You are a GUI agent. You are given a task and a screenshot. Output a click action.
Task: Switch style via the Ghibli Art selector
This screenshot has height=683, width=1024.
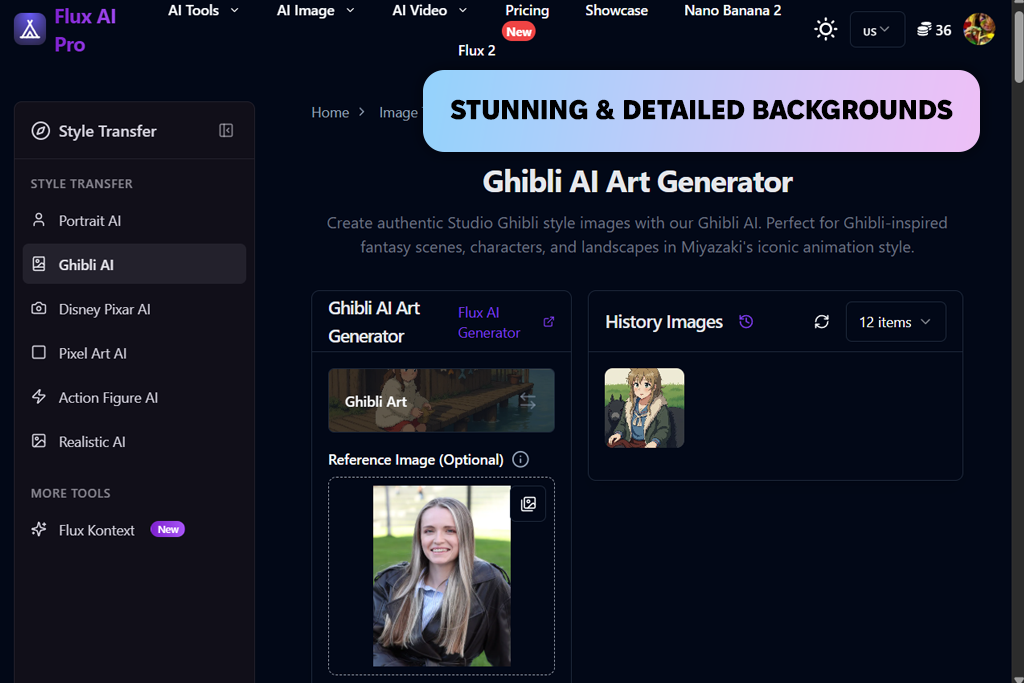point(441,400)
